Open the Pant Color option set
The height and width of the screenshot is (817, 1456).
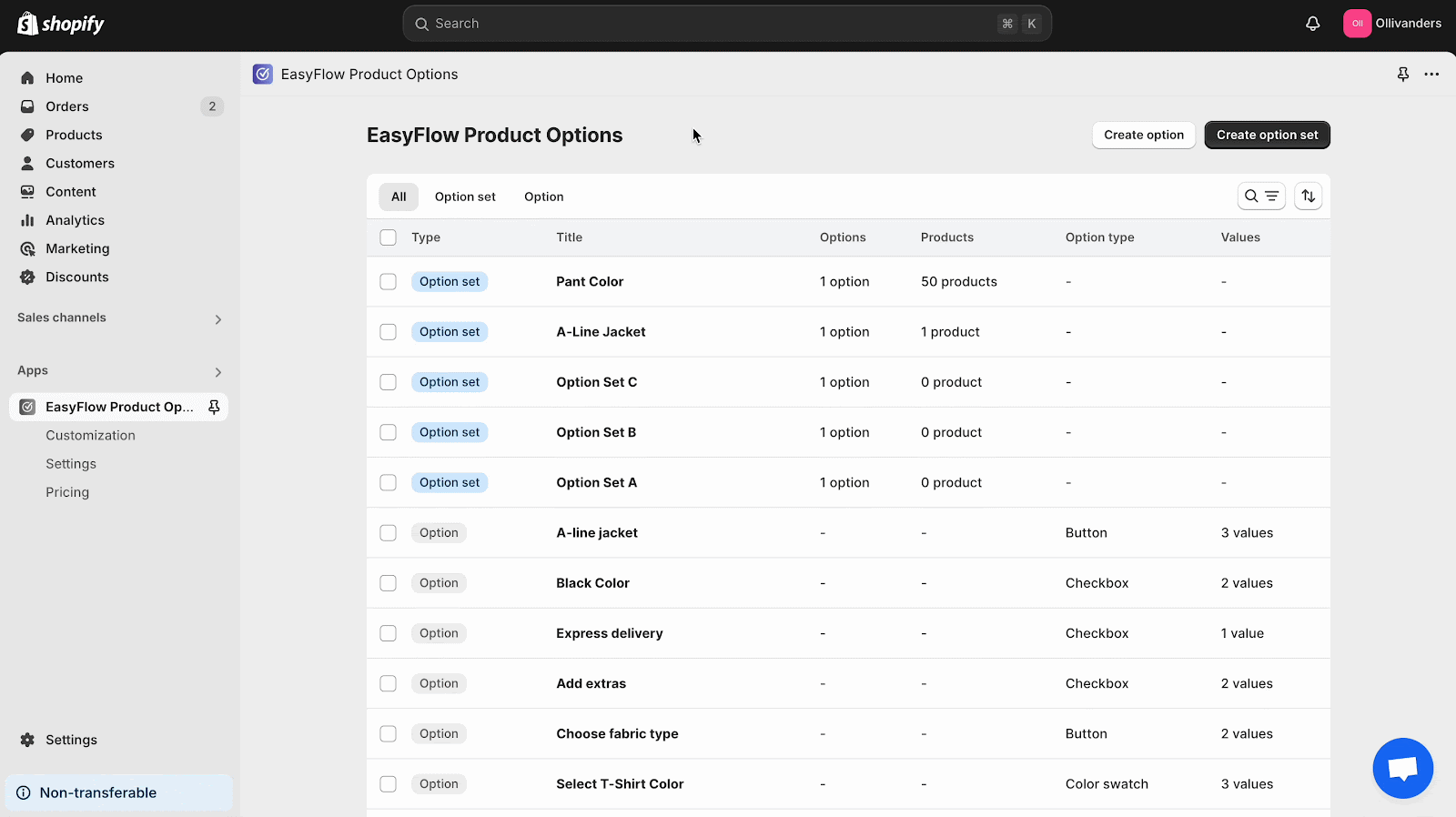(x=590, y=282)
